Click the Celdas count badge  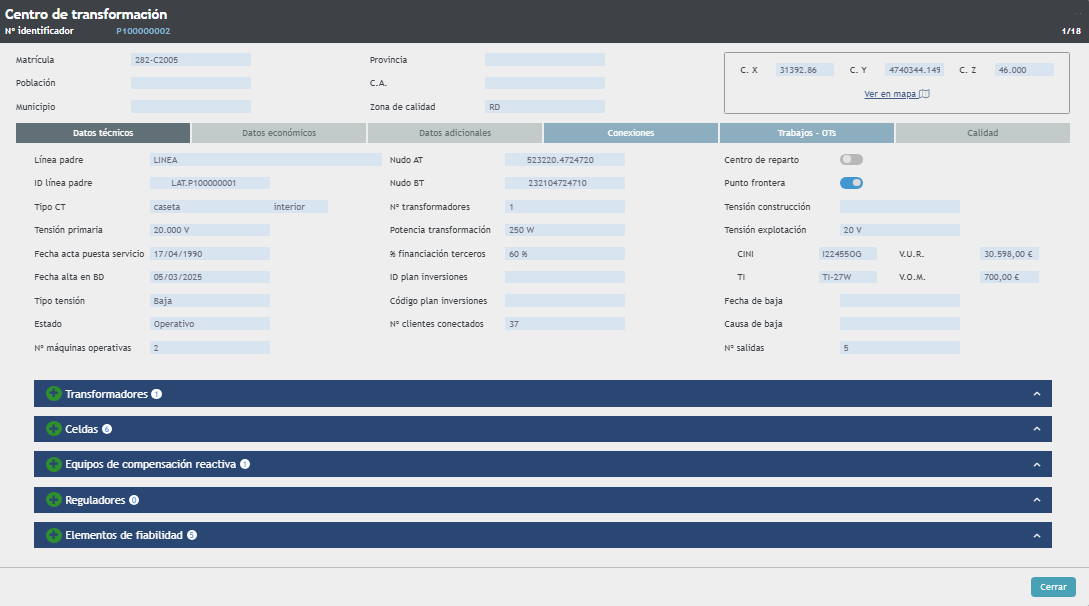point(107,430)
